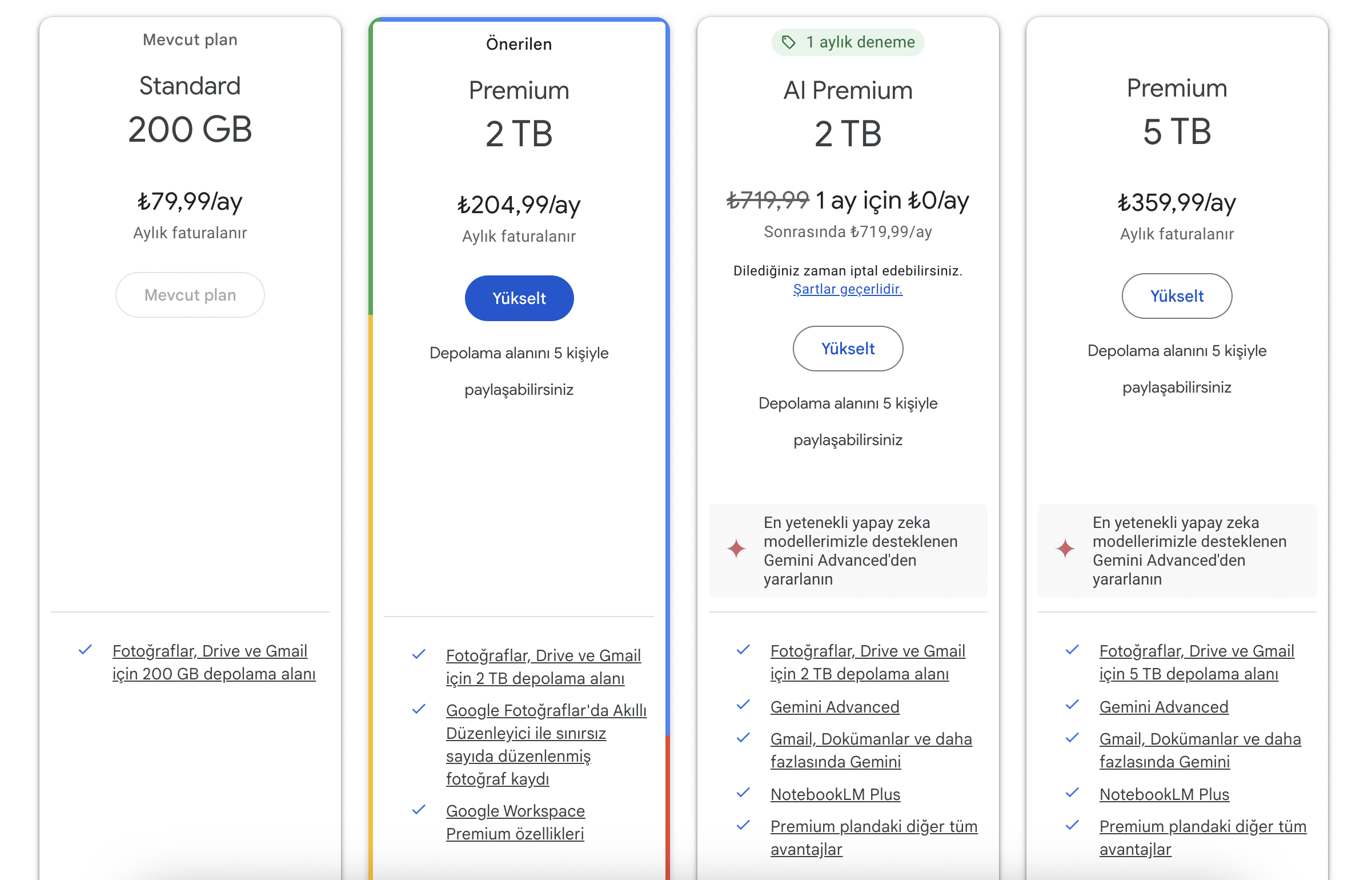
Task: Click checkmark beside 5 TB depolama alanı
Action: pos(1072,650)
